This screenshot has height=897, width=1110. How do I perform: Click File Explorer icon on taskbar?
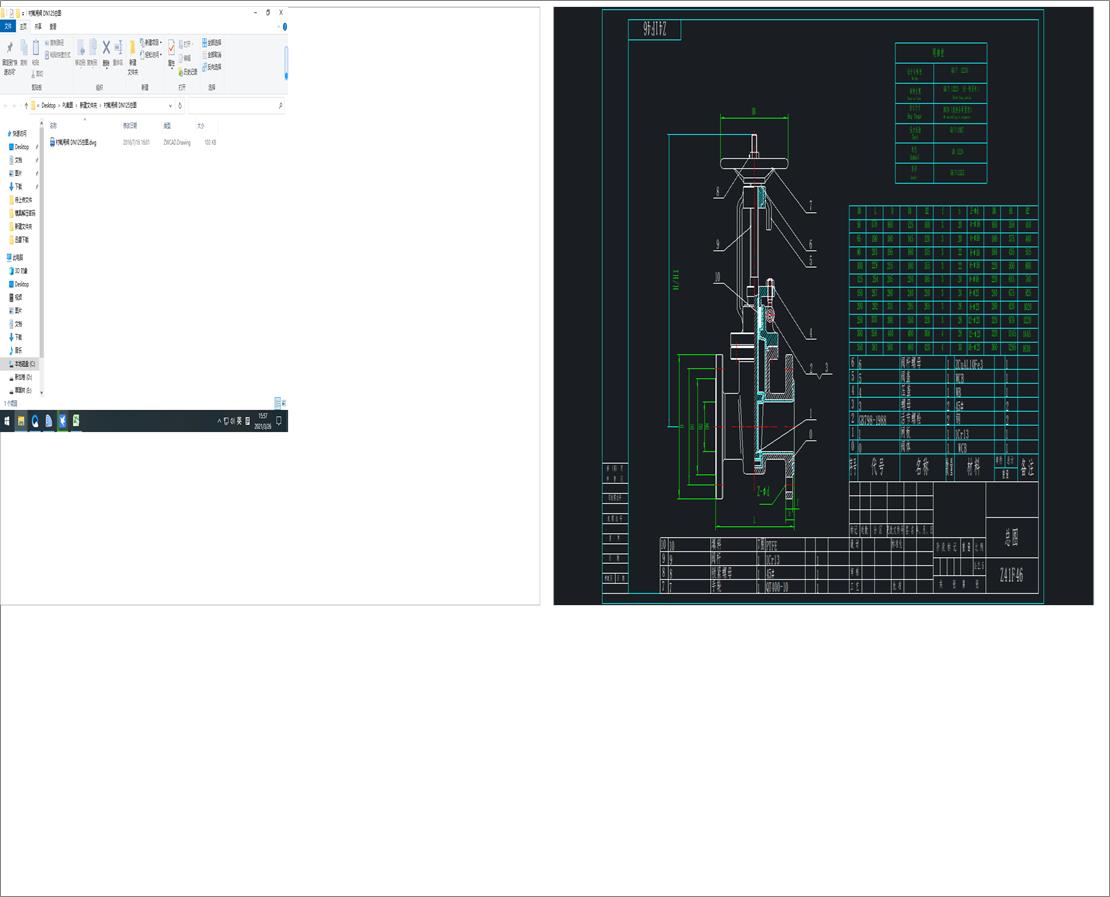click(x=21, y=421)
